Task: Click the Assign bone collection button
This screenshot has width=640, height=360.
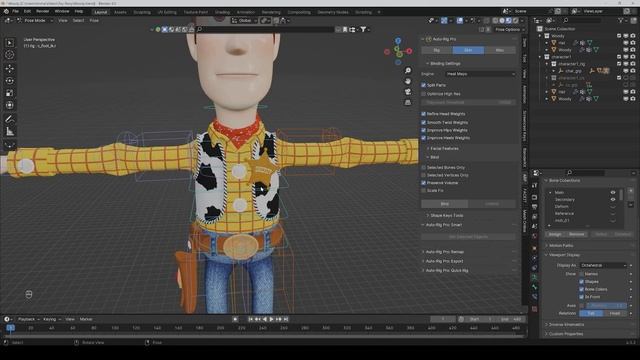Action: pos(555,234)
